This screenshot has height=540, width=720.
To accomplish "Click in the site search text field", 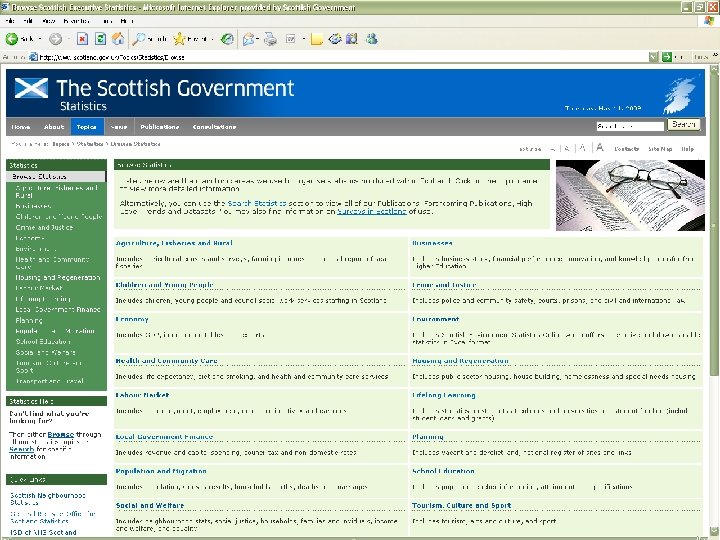I will pyautogui.click(x=630, y=125).
